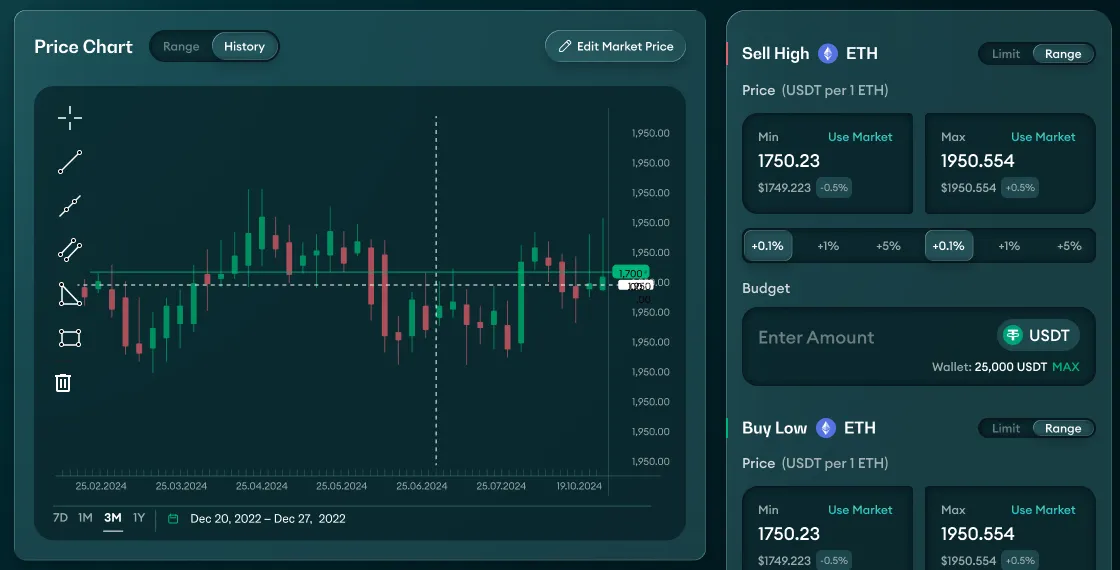
Task: Click the green 1,700 price label on chart
Action: [631, 273]
